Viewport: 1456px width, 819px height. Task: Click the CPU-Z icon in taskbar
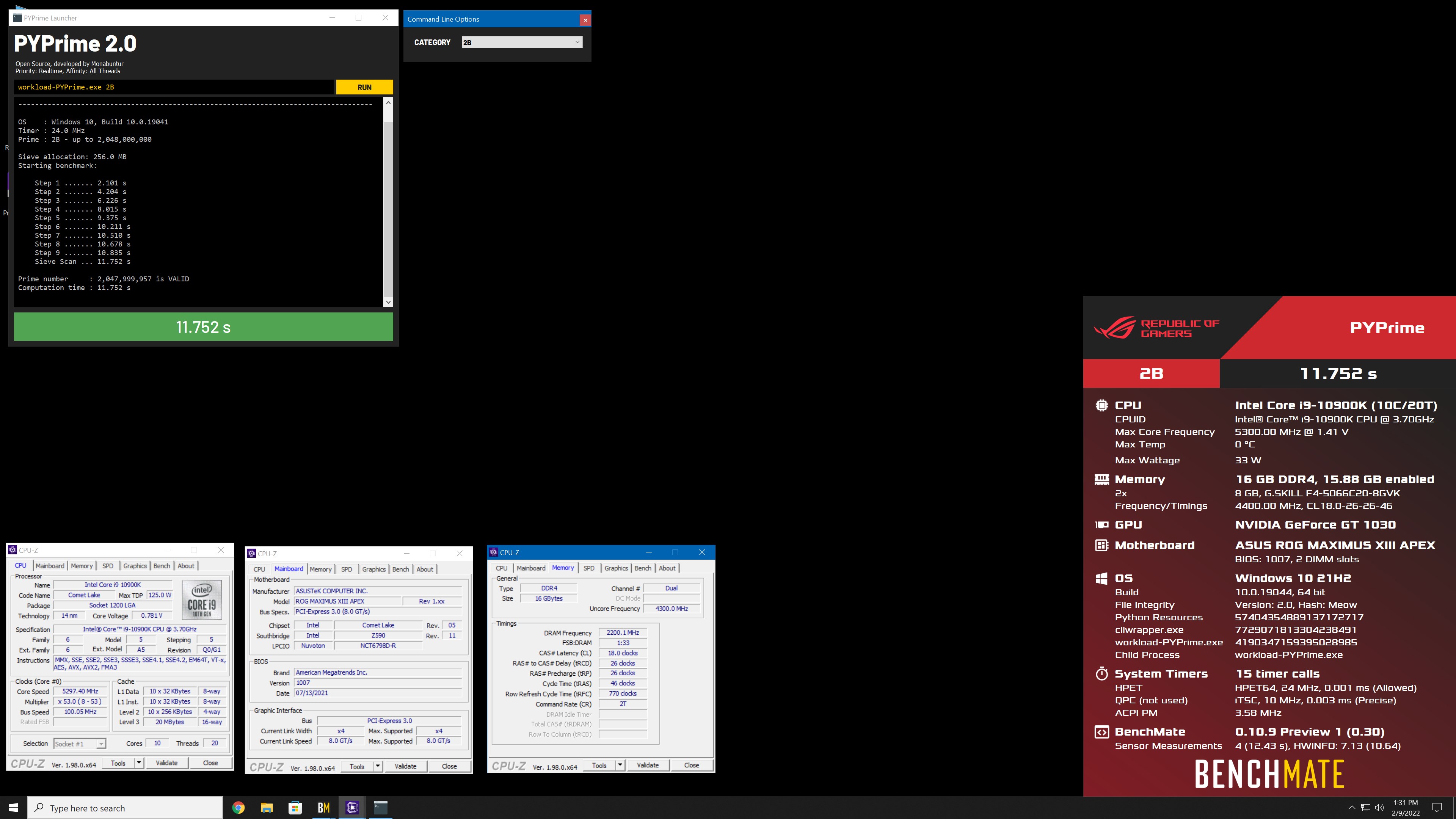352,808
